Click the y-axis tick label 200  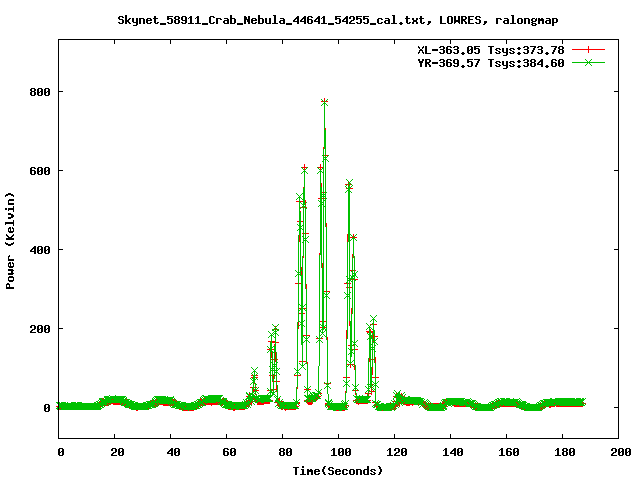(x=40, y=329)
